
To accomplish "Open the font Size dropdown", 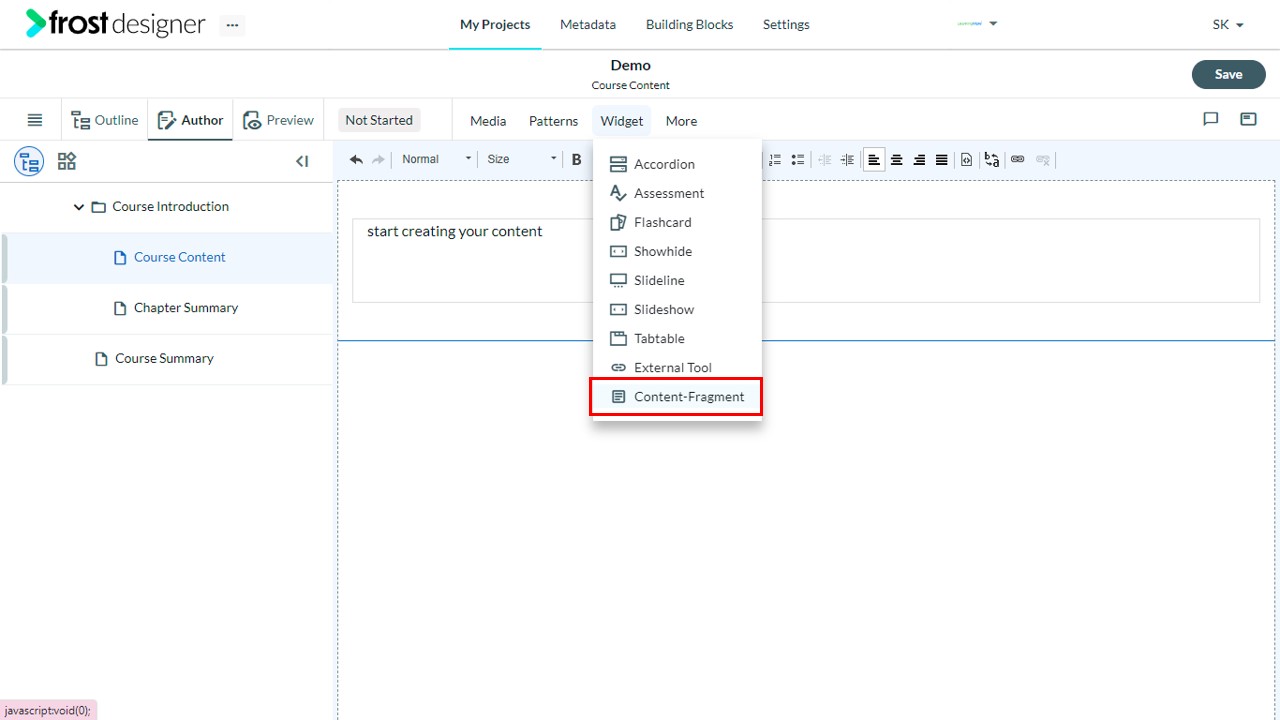I will pos(521,159).
